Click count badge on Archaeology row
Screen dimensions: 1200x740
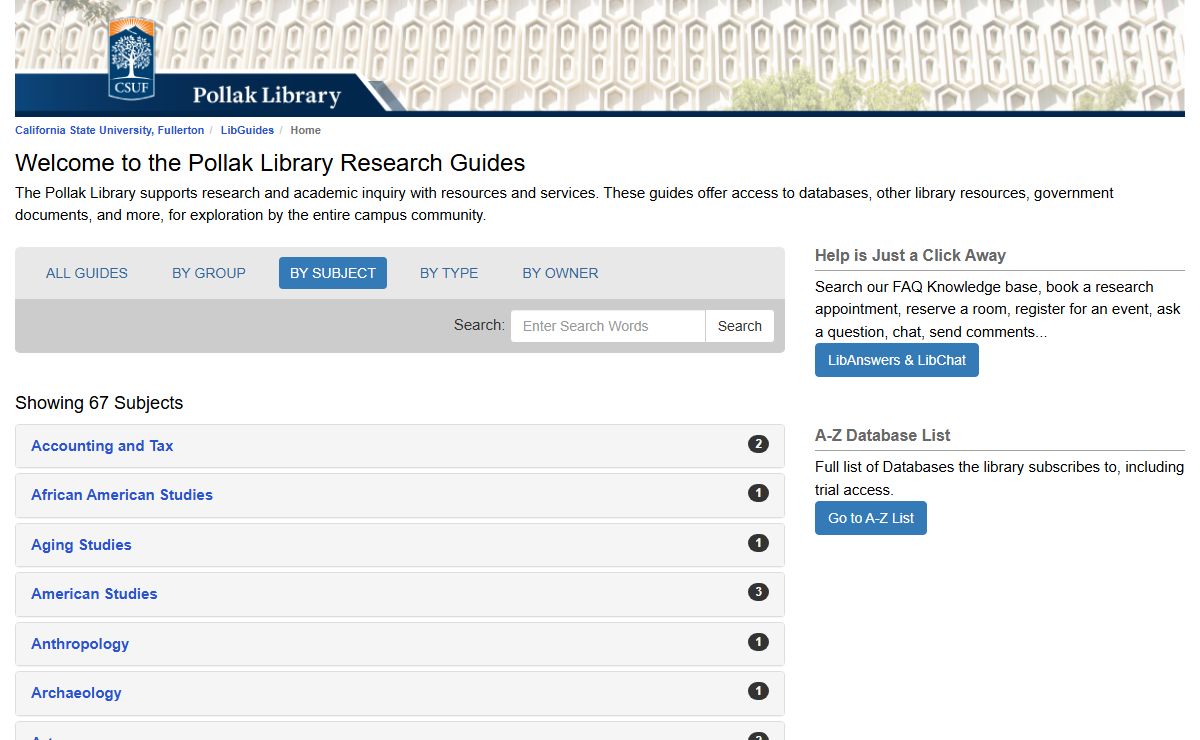click(x=759, y=691)
